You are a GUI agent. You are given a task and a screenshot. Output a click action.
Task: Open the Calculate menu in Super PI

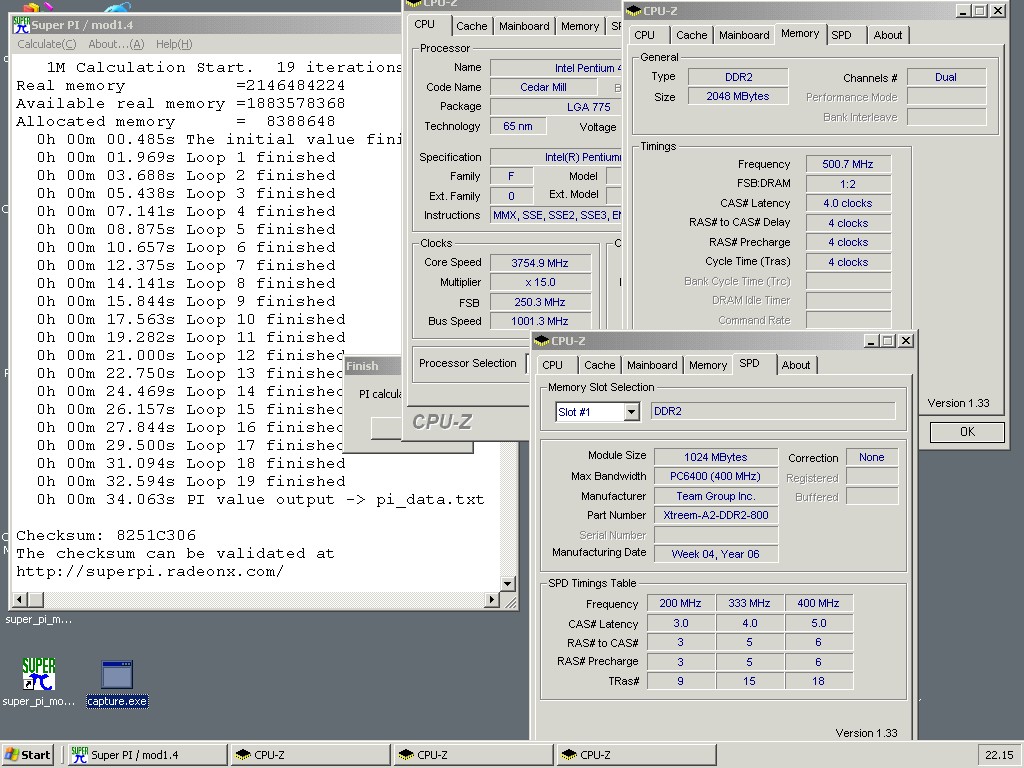click(x=46, y=44)
